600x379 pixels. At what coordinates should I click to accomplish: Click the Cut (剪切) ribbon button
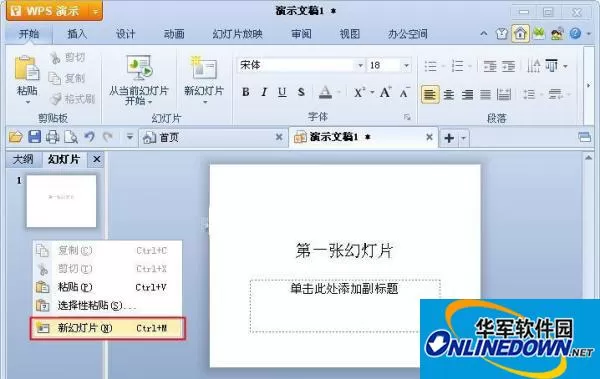coord(68,57)
